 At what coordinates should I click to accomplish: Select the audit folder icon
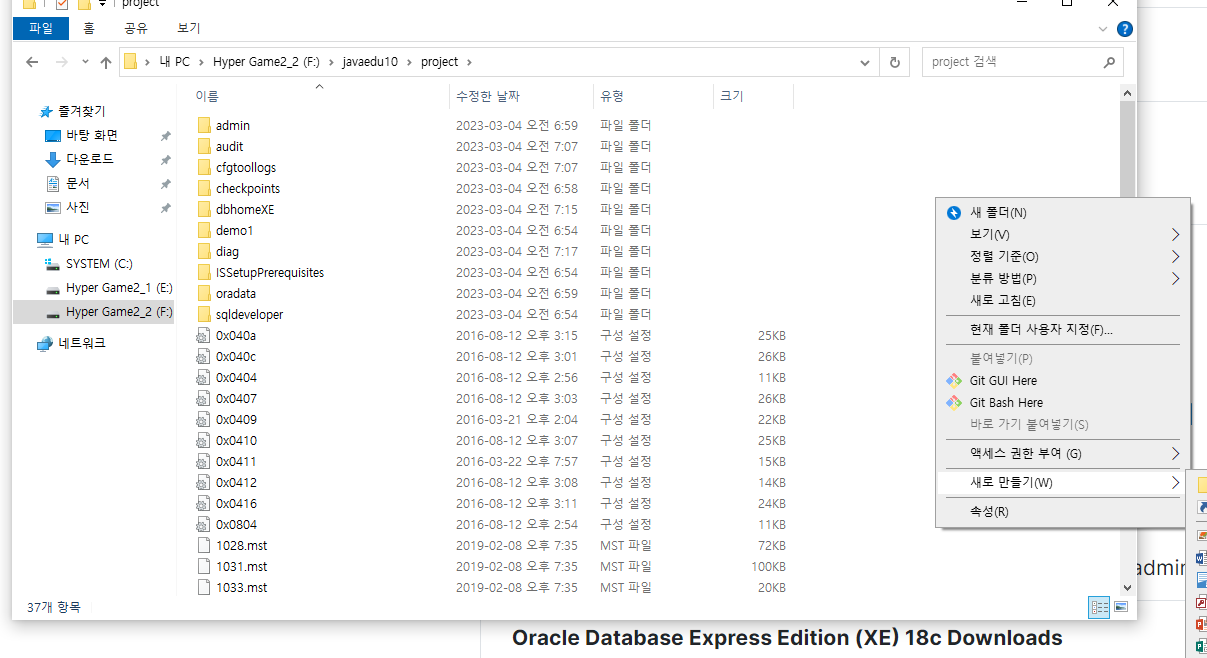click(x=204, y=146)
